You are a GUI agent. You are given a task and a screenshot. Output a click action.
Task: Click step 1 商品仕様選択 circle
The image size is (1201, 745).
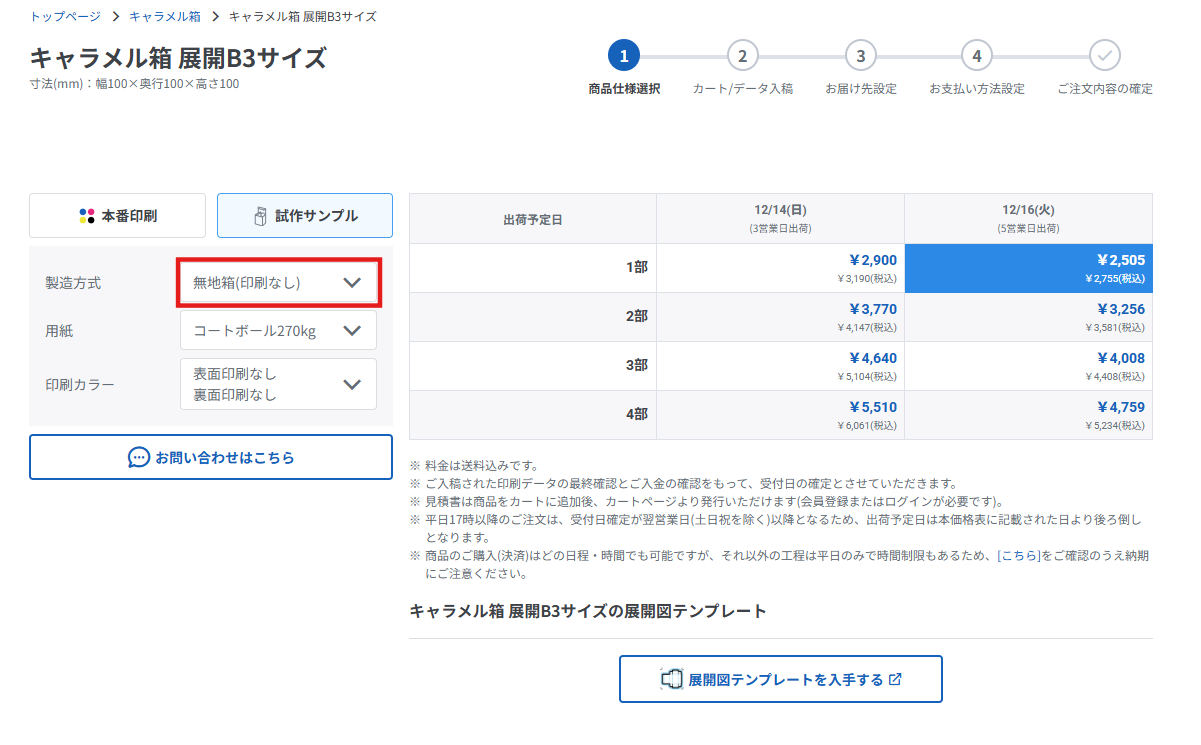(x=624, y=56)
